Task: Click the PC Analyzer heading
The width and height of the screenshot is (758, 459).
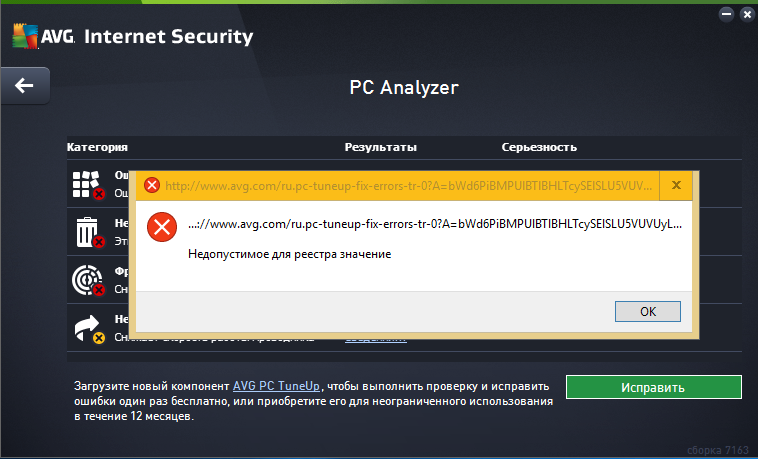Action: [404, 88]
